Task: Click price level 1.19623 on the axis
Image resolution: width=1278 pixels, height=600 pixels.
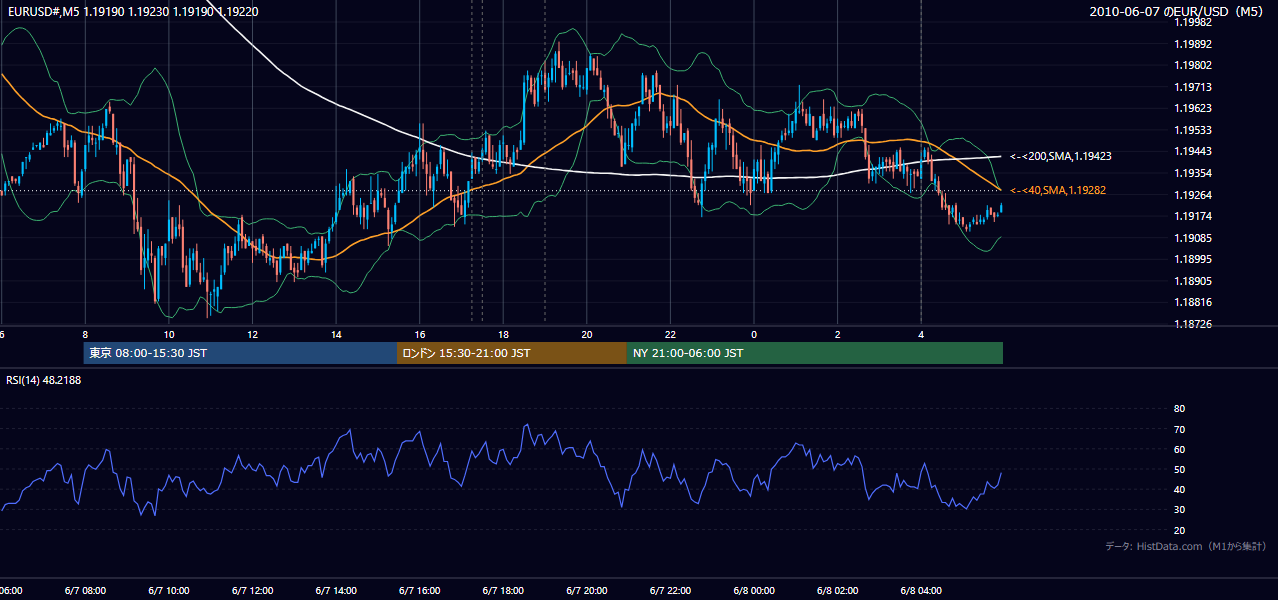Action: pyautogui.click(x=1192, y=108)
